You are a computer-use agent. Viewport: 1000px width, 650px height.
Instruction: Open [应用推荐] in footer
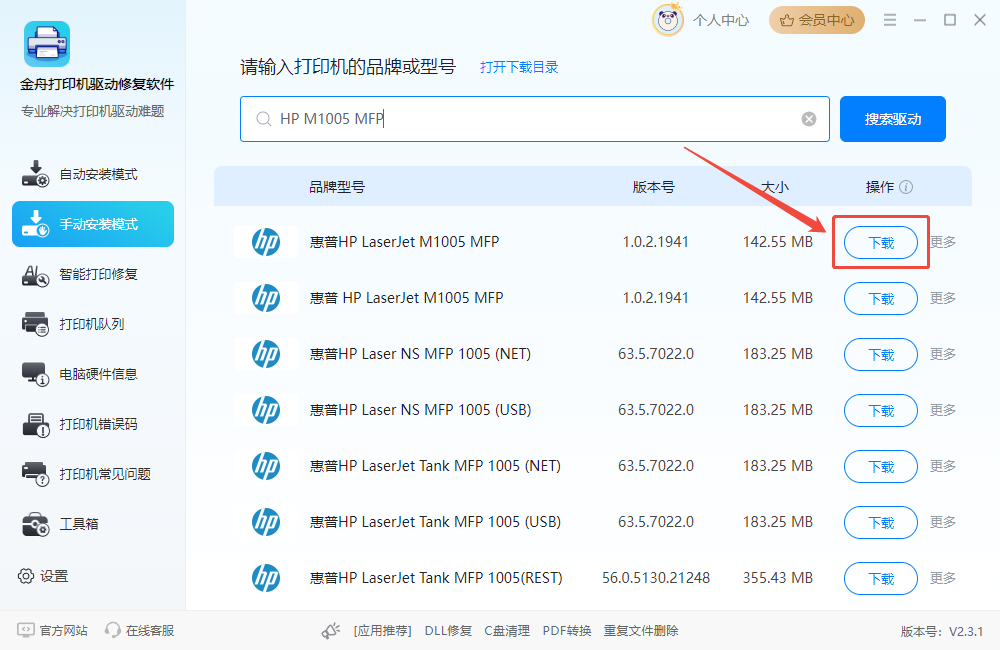pos(383,631)
